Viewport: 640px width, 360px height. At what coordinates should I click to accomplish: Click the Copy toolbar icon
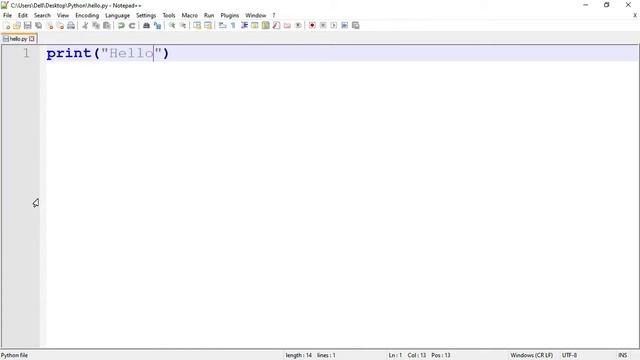point(96,25)
